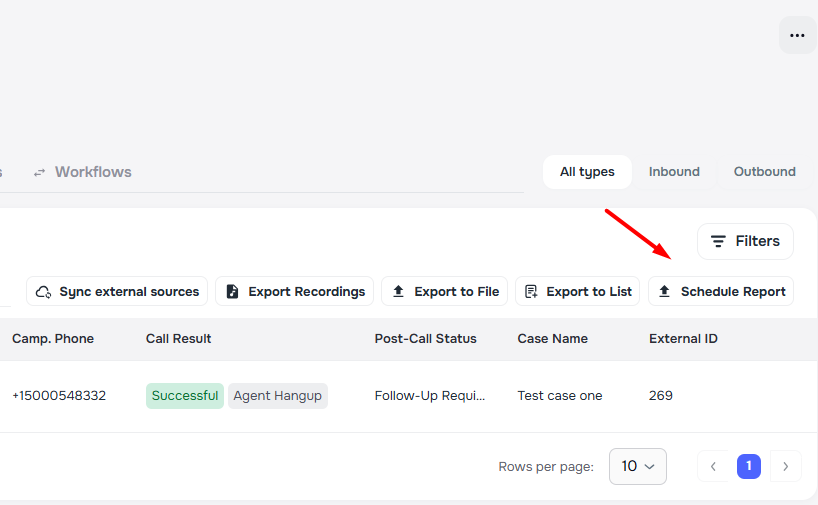Viewport: 818px width, 505px height.
Task: Click the Agent Hangup badge
Action: point(277,396)
